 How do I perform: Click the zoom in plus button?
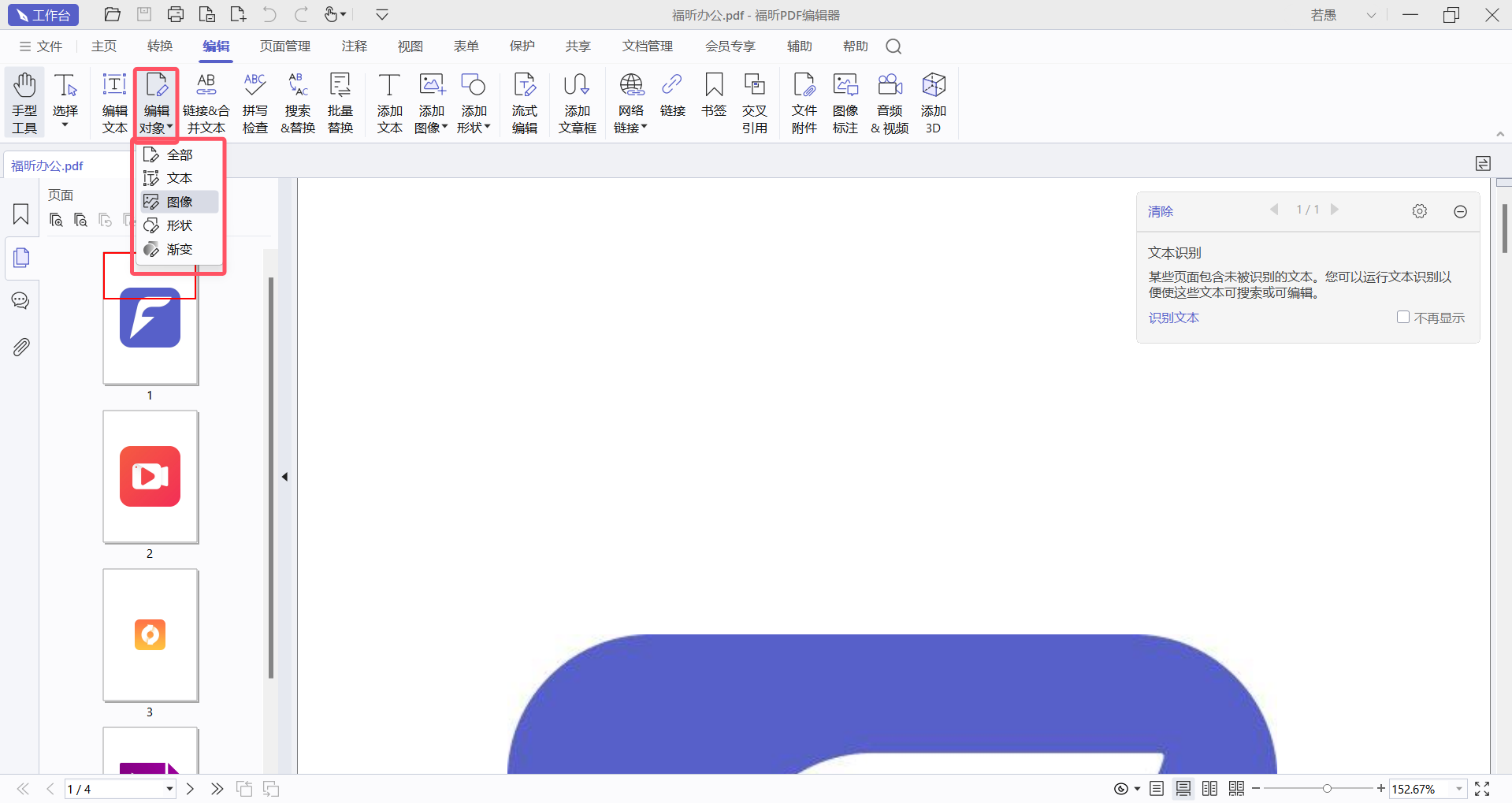pyautogui.click(x=1380, y=788)
